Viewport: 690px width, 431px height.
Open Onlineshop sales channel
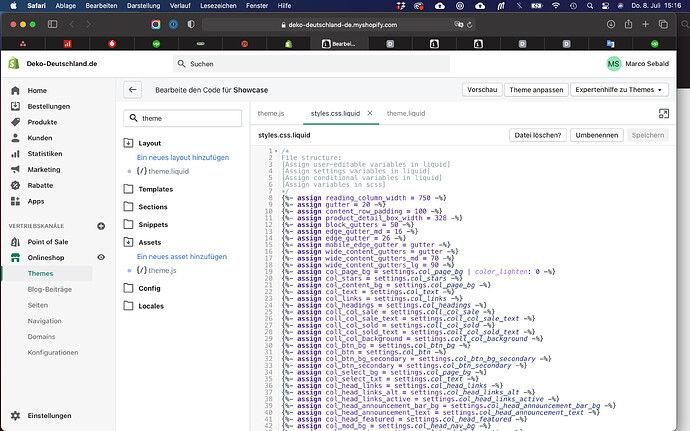pos(46,258)
